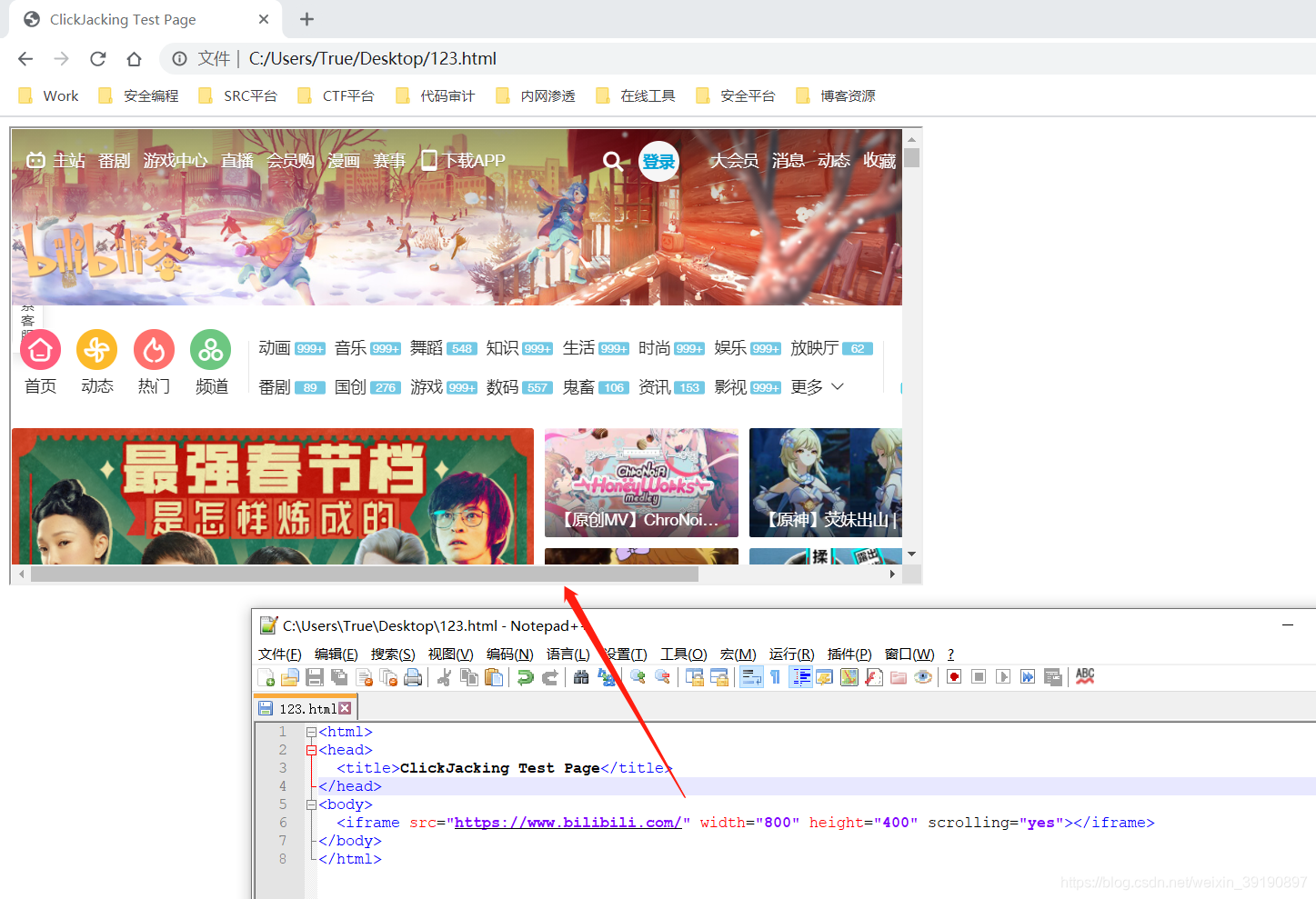This screenshot has height=899, width=1316.
Task: Click the Stop recording macro icon
Action: [x=979, y=677]
